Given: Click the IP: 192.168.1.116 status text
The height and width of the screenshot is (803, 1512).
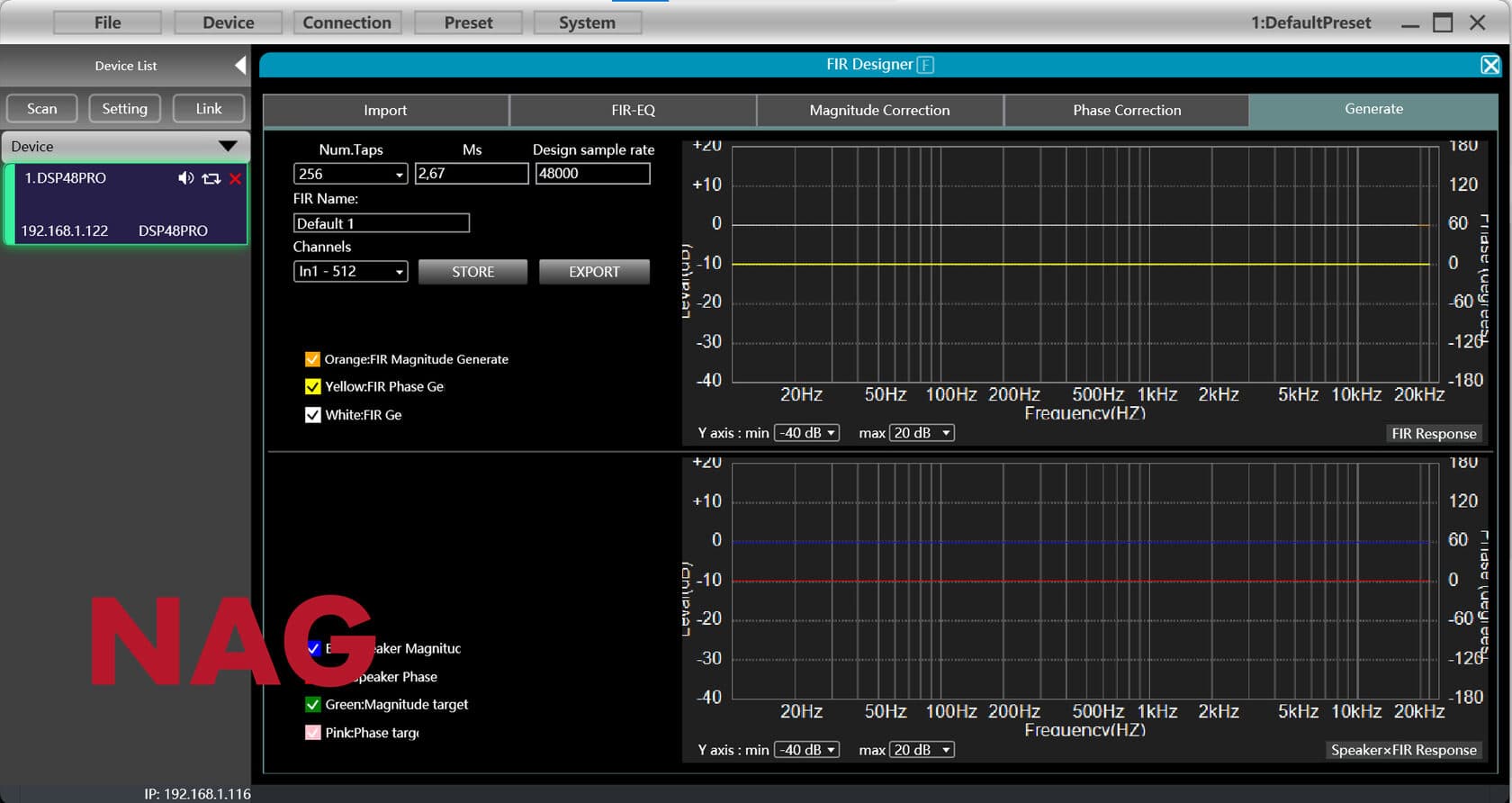Looking at the screenshot, I should pyautogui.click(x=197, y=794).
